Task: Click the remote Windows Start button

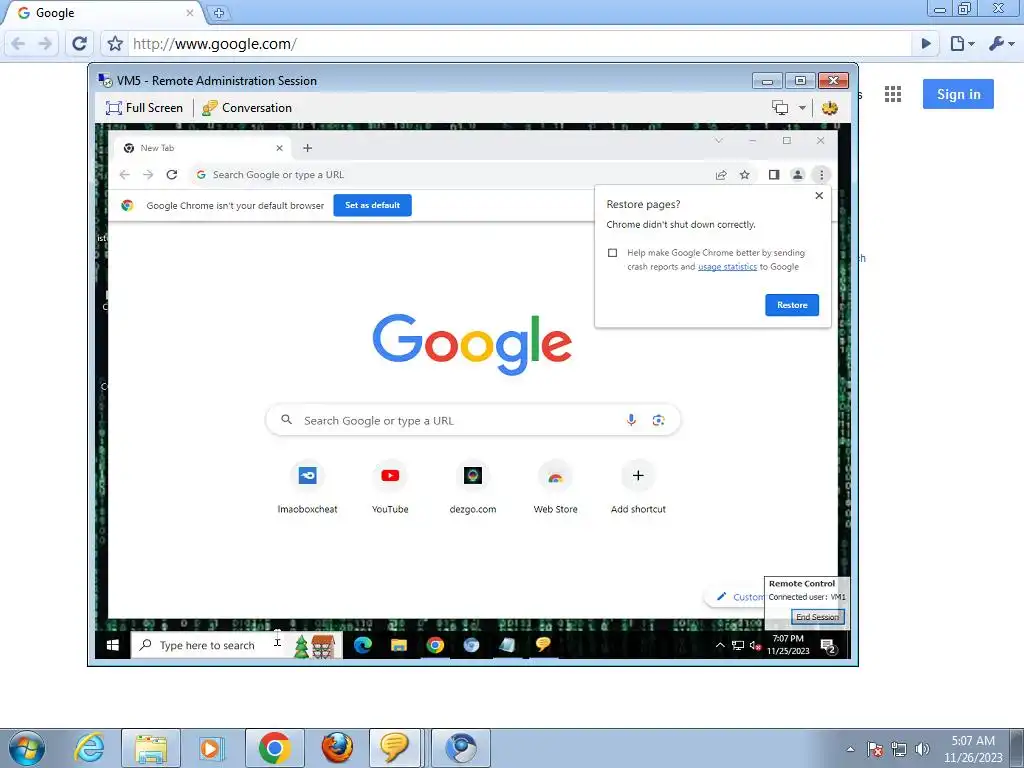Action: point(112,645)
